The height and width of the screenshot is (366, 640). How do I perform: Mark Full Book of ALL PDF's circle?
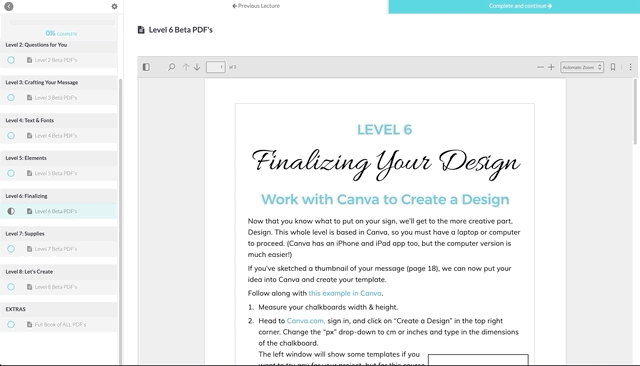tap(11, 324)
